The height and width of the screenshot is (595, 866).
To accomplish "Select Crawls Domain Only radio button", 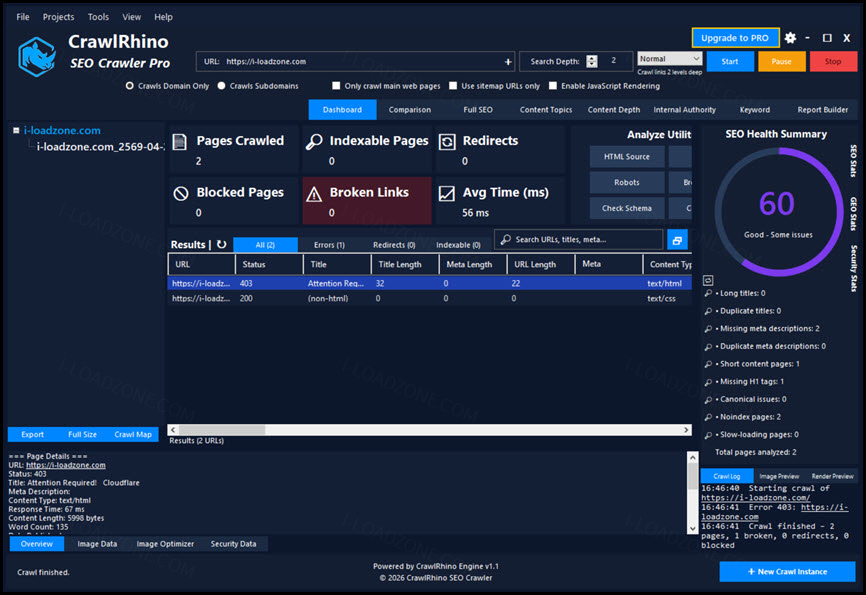I will pos(130,86).
